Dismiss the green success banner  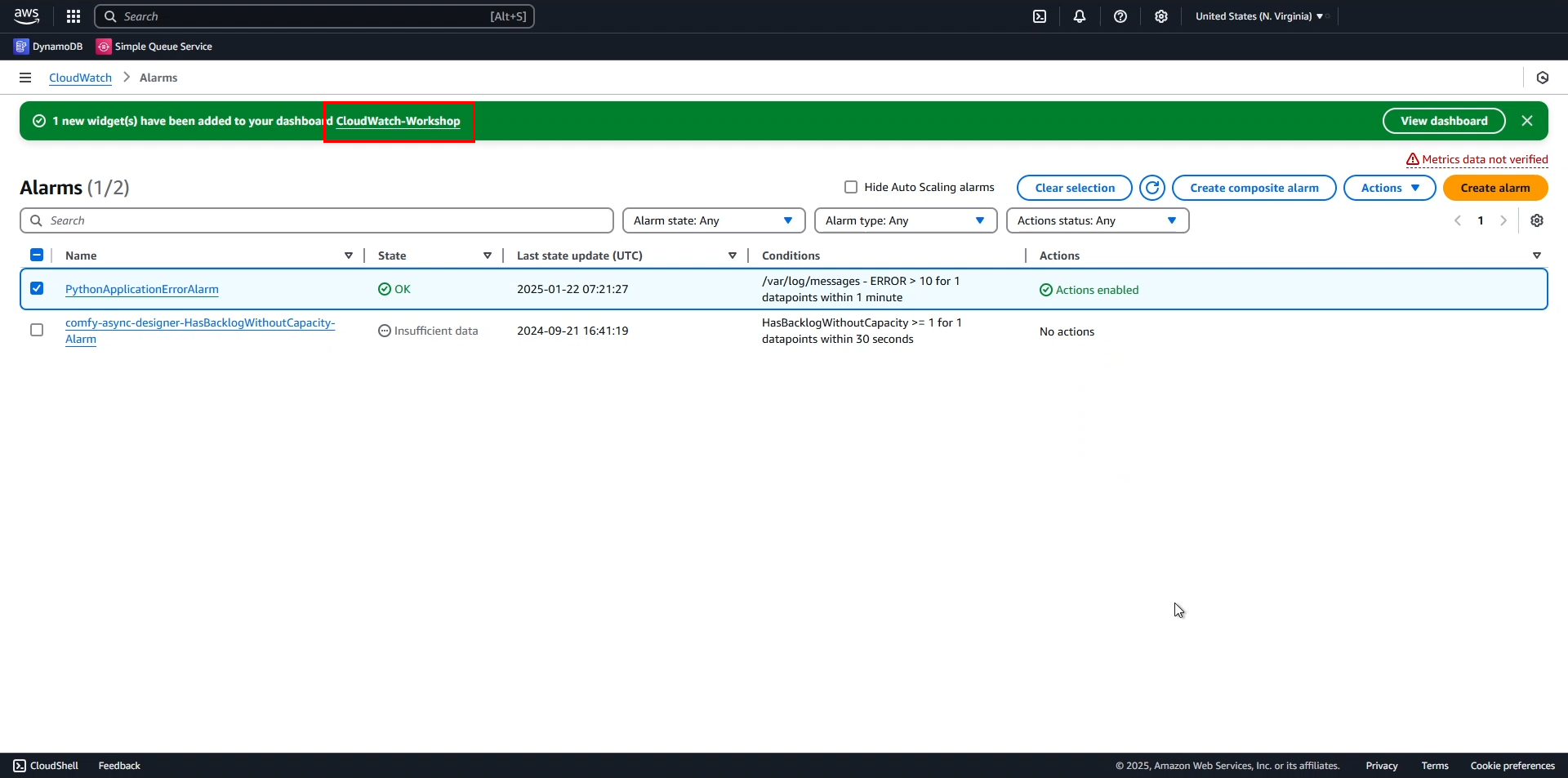pos(1527,121)
